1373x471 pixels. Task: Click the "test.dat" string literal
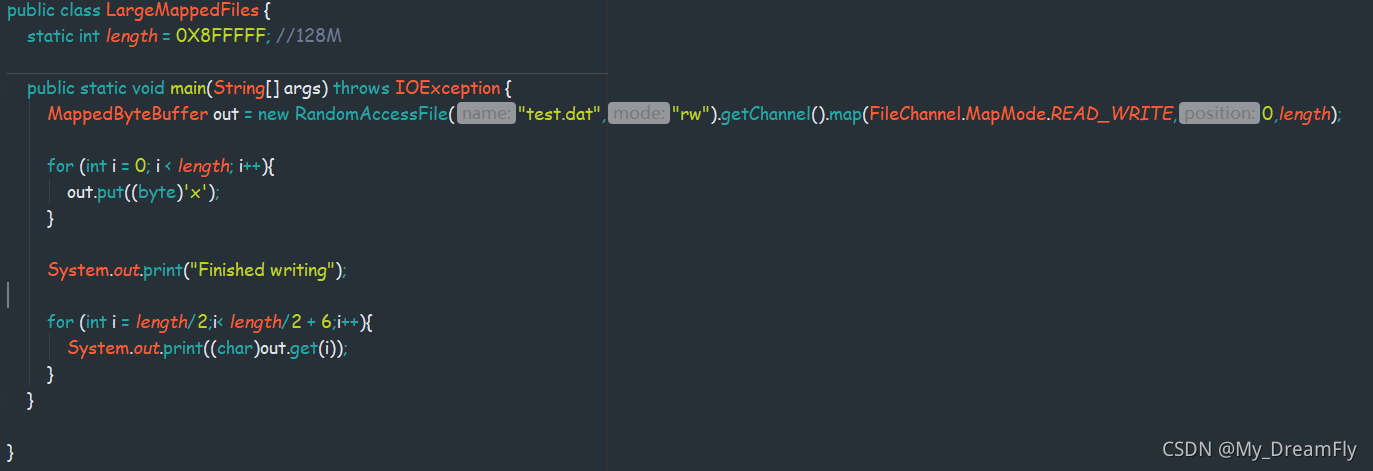click(x=559, y=114)
